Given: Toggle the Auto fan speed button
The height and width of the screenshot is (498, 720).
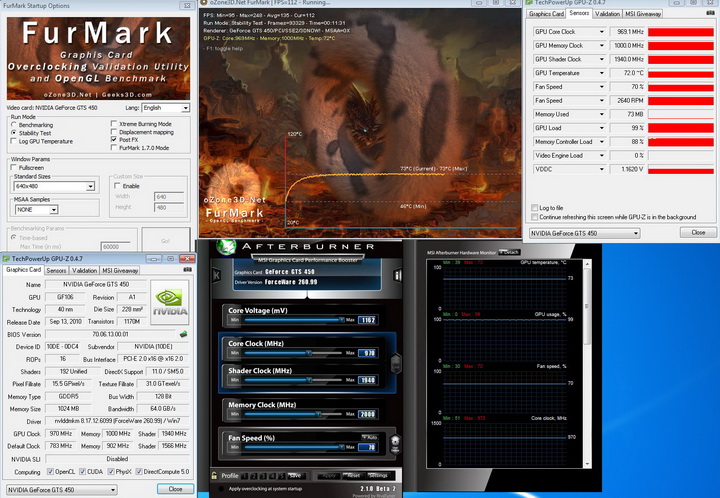Looking at the screenshot, I should 370,437.
